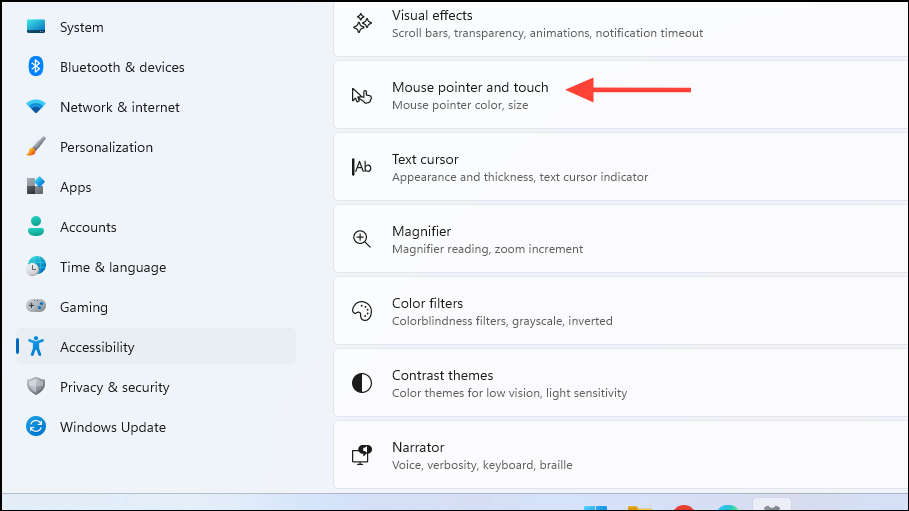This screenshot has width=909, height=511.
Task: Click the Magnifier zoom glass icon
Action: pyautogui.click(x=362, y=239)
